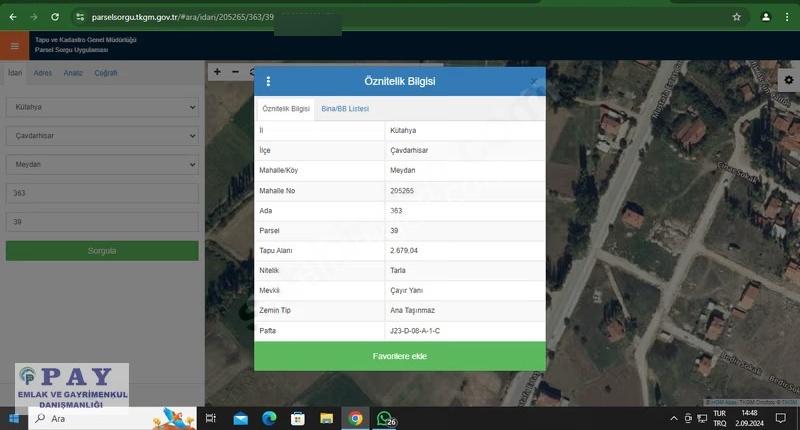This screenshot has width=800, height=430.
Task: Select the Coğrafi search tab
Action: (106, 73)
